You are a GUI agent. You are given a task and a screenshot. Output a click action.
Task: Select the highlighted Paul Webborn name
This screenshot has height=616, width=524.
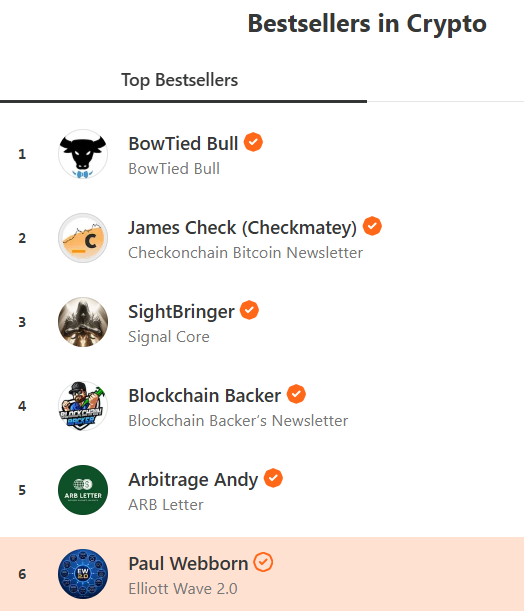point(188,564)
